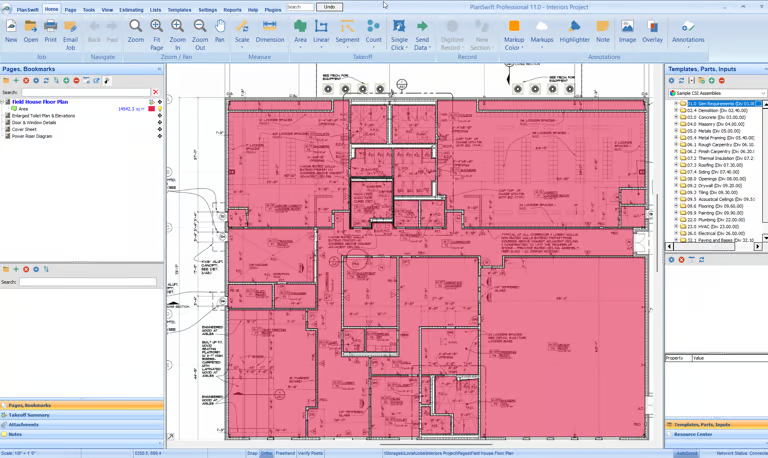768x458 pixels.
Task: Toggle Verify Points in status bar
Action: click(x=311, y=453)
